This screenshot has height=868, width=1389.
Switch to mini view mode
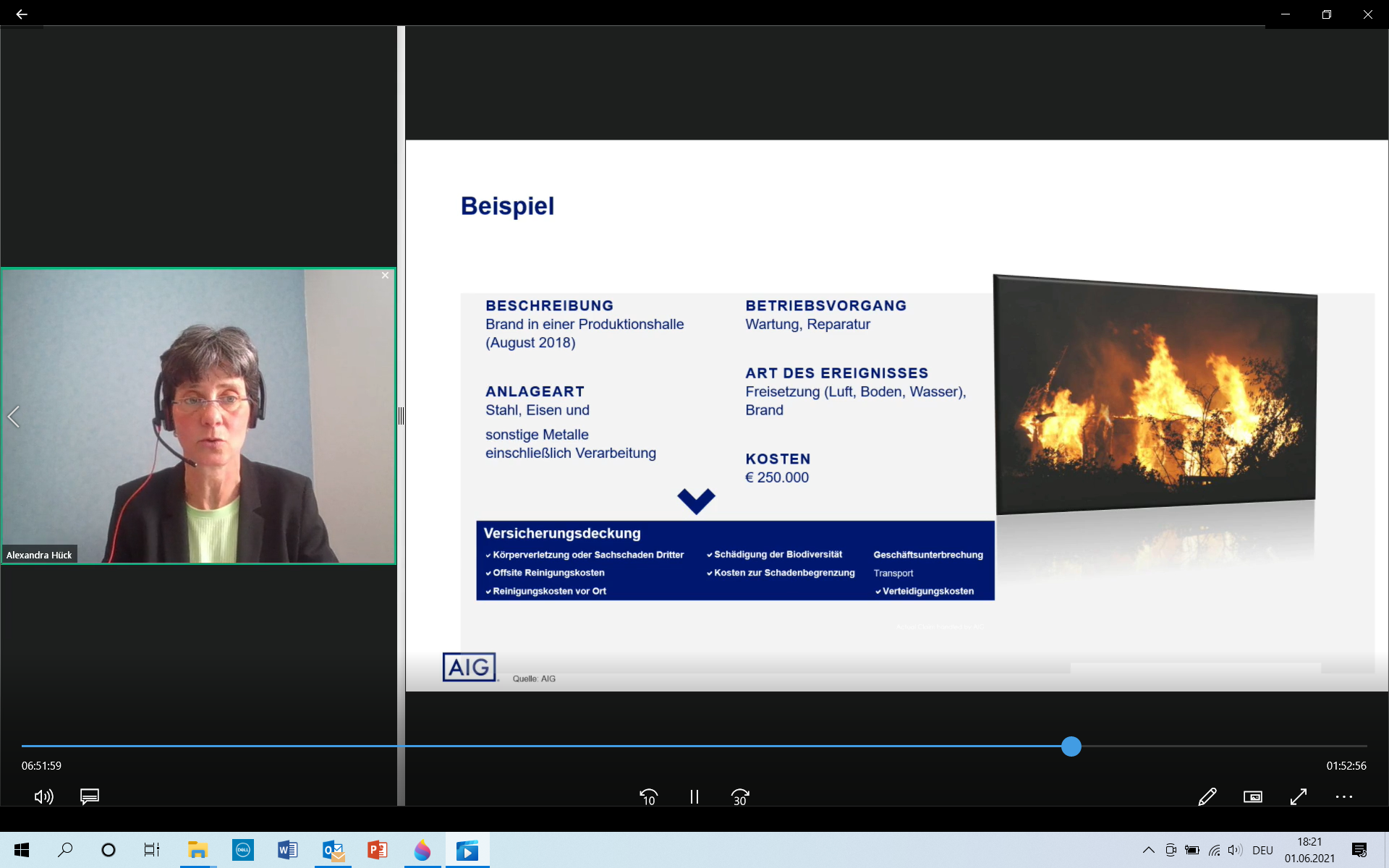tap(1252, 796)
